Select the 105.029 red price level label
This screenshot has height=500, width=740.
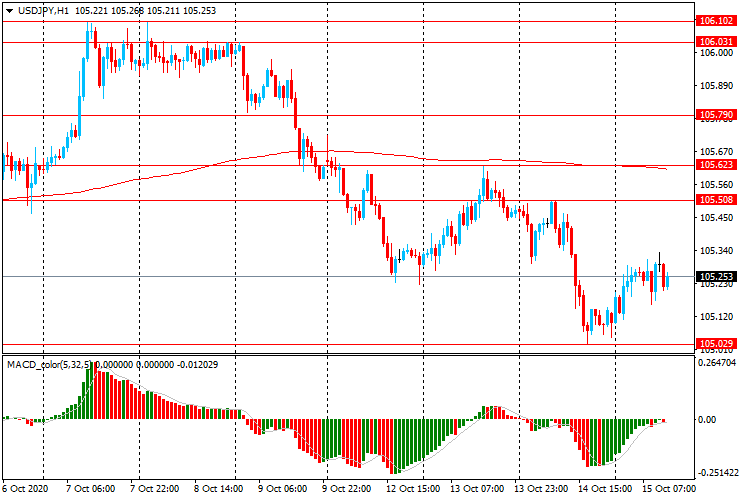(716, 344)
